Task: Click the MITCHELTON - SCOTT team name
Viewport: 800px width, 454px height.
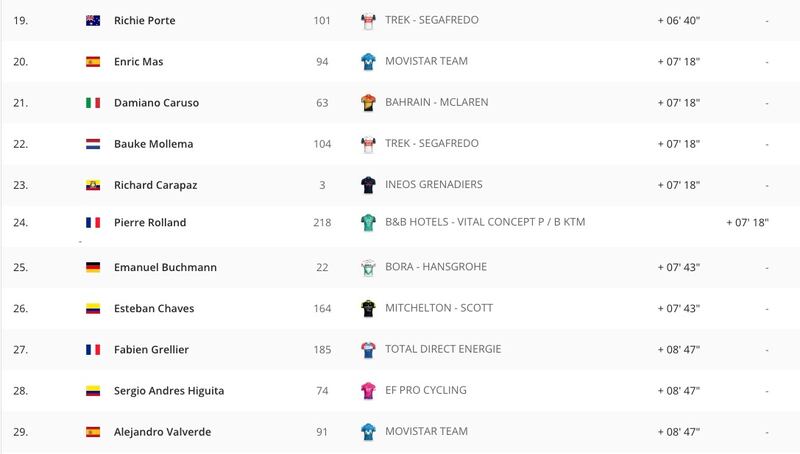Action: pos(439,308)
